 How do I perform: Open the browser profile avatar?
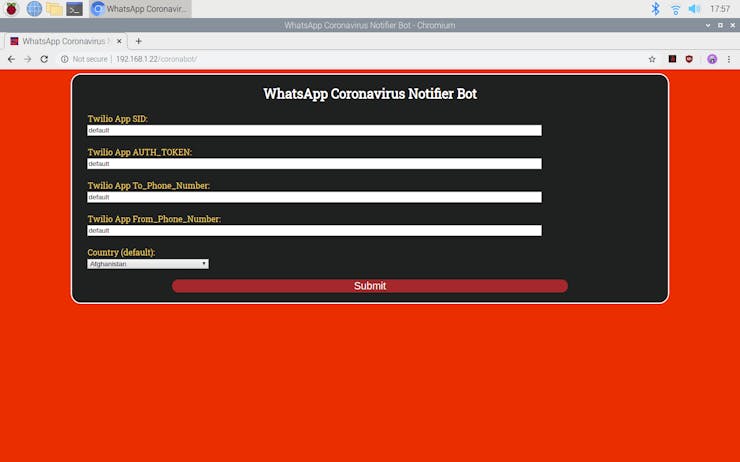coord(712,59)
